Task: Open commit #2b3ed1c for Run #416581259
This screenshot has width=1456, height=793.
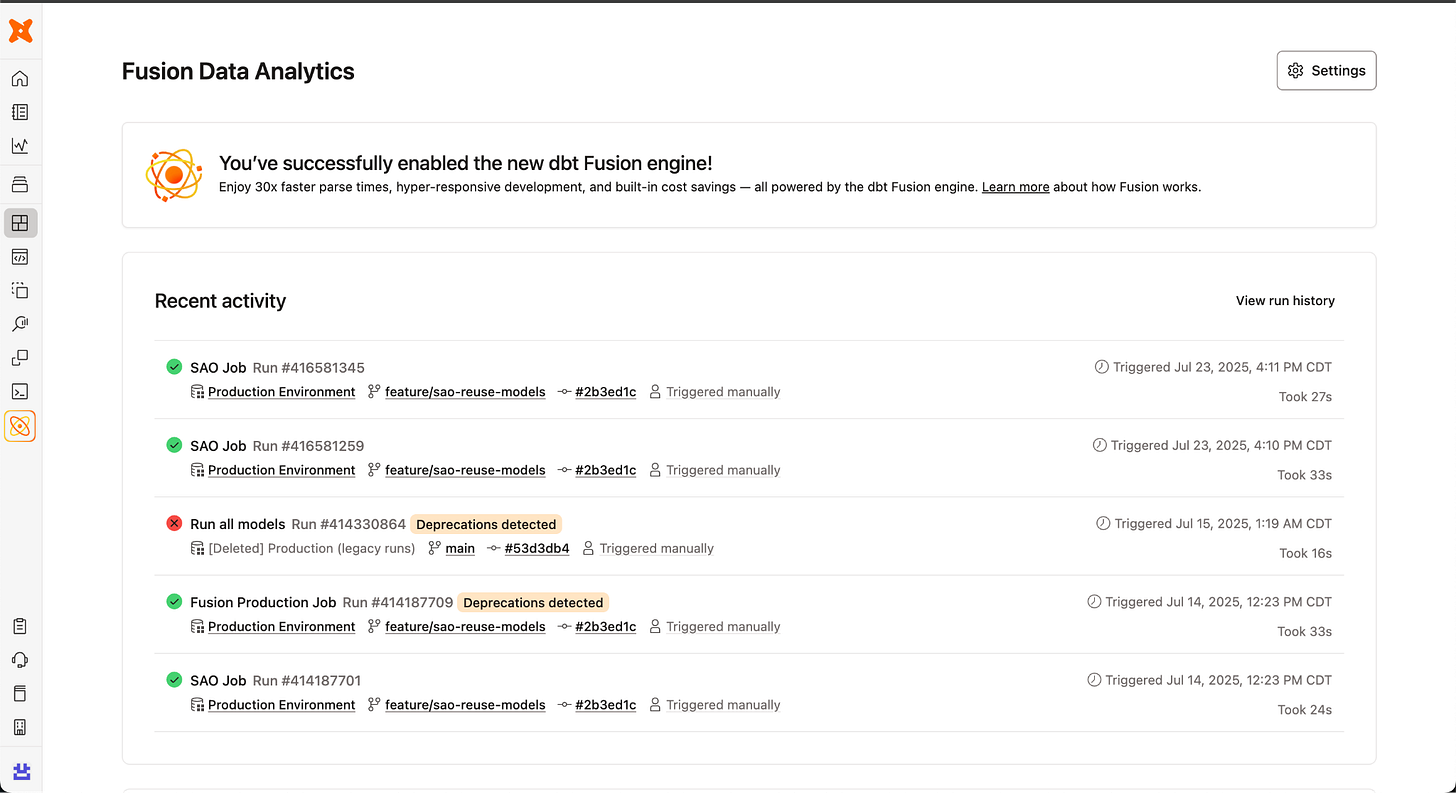Action: [x=605, y=470]
